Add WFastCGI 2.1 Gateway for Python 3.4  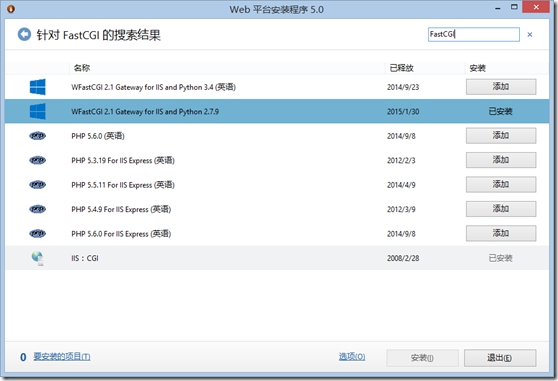pos(501,87)
